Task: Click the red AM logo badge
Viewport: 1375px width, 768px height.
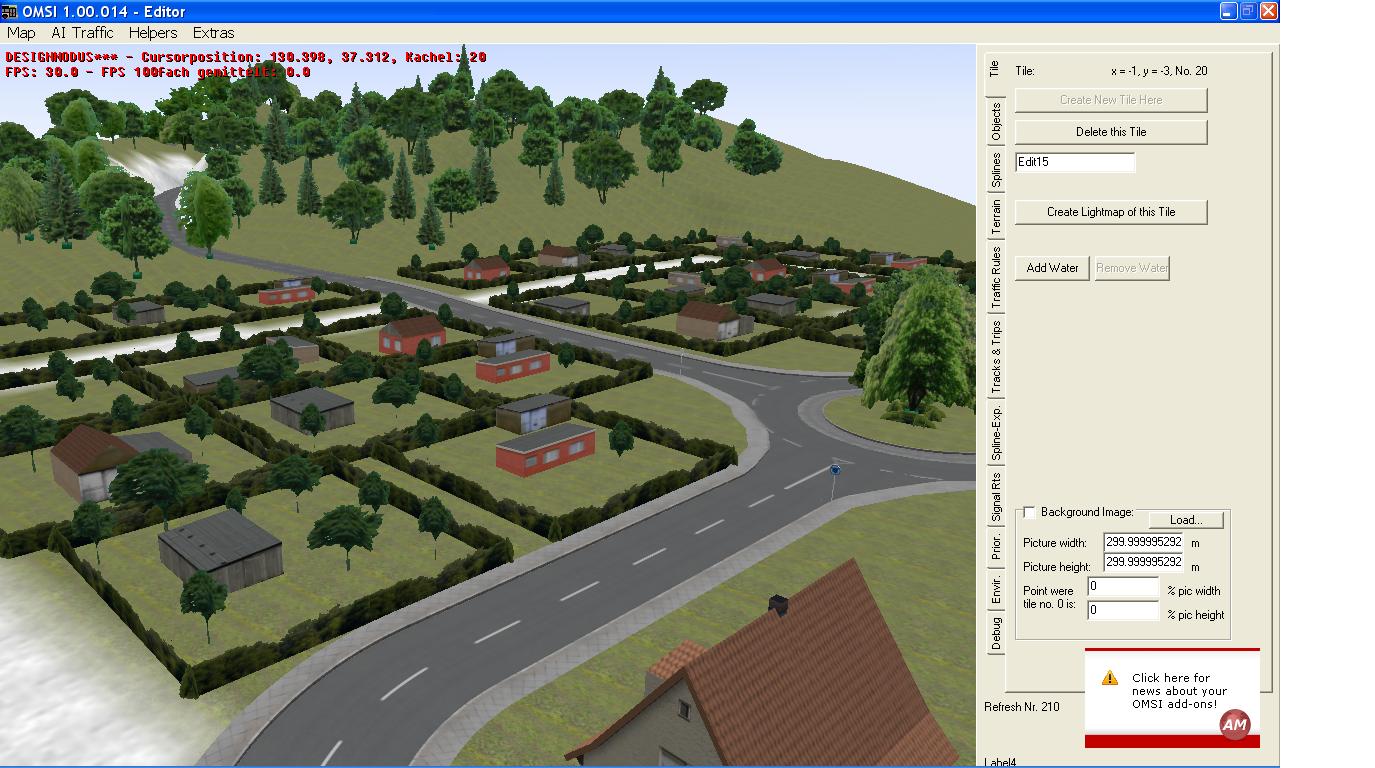Action: pos(1235,726)
